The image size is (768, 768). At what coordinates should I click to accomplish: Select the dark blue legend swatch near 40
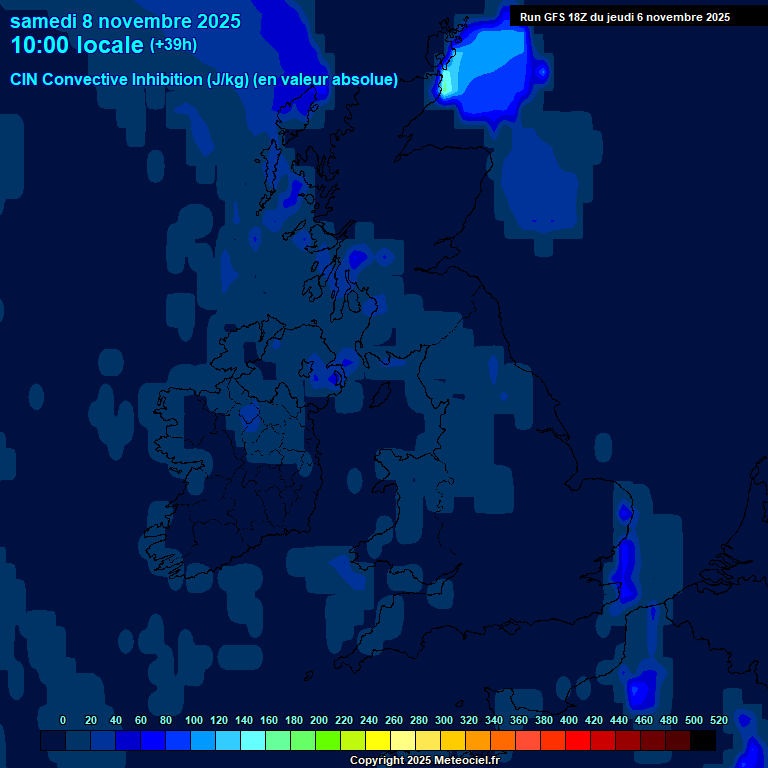tap(103, 741)
